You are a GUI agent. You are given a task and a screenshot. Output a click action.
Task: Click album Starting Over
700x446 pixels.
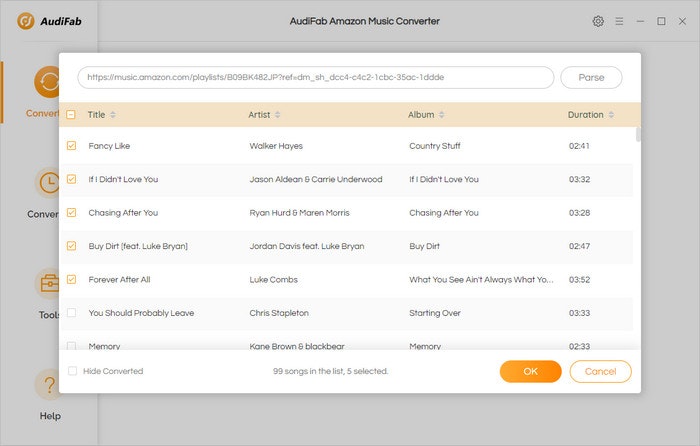pos(435,313)
